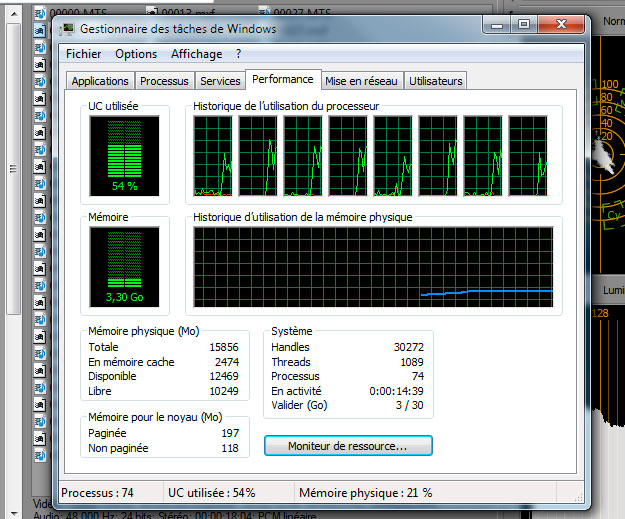
Task: Click the Valider (Go) value 3 / 30
Action: pos(409,405)
